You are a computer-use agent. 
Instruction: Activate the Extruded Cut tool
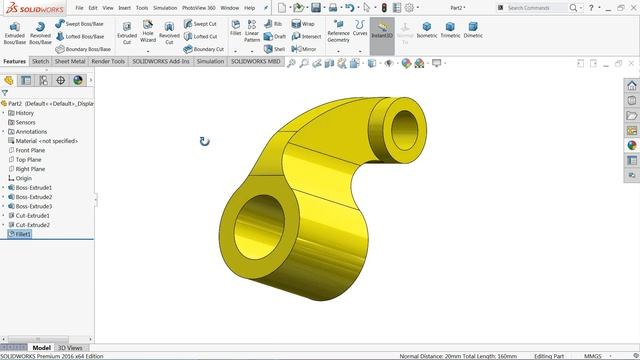[x=127, y=33]
